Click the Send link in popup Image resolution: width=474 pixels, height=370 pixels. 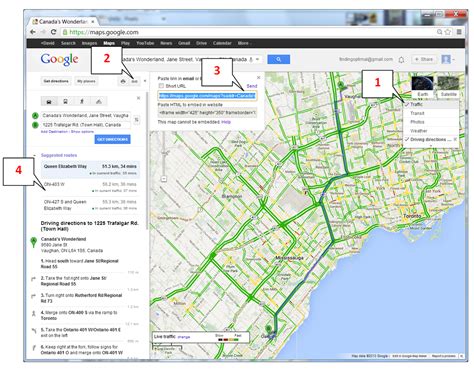[252, 86]
